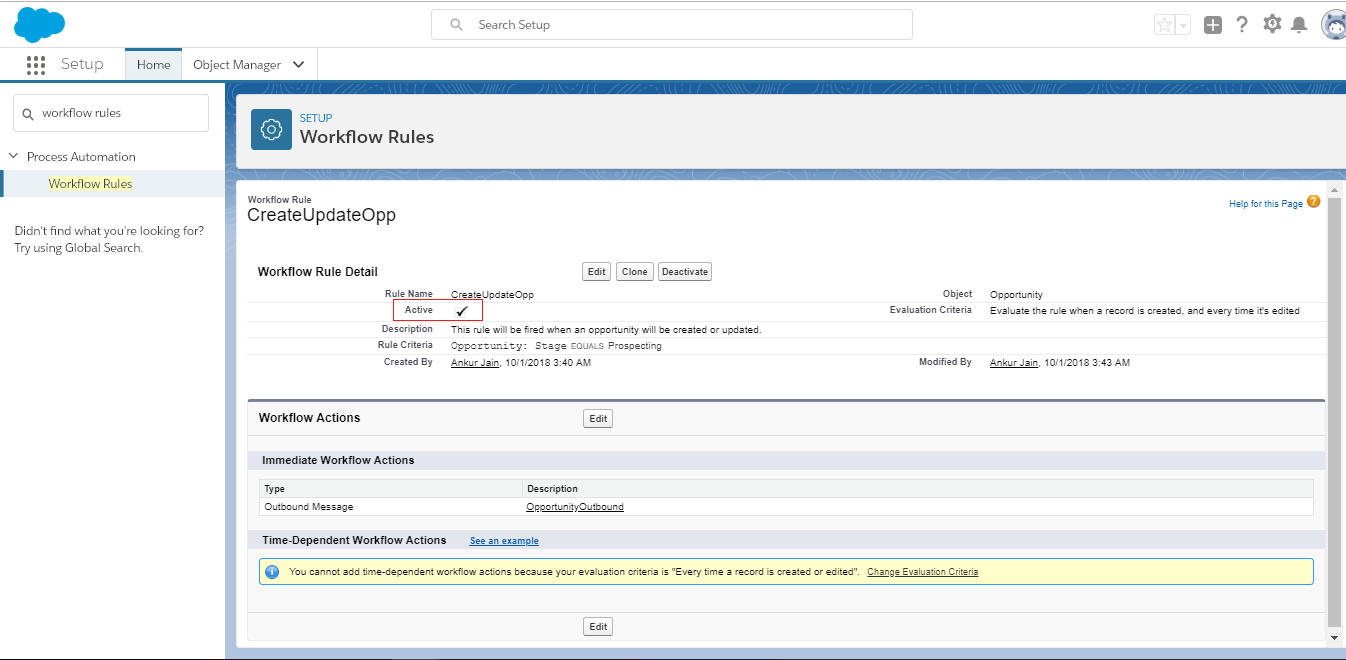1346x660 pixels.
Task: Click the magnifier icon in Quick Find
Action: [x=28, y=113]
